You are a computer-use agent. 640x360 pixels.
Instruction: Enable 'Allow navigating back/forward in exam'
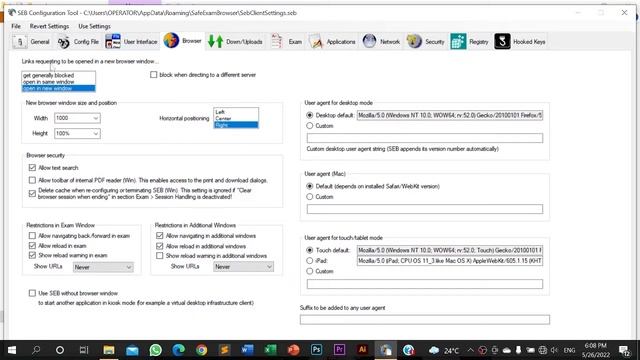(x=32, y=236)
